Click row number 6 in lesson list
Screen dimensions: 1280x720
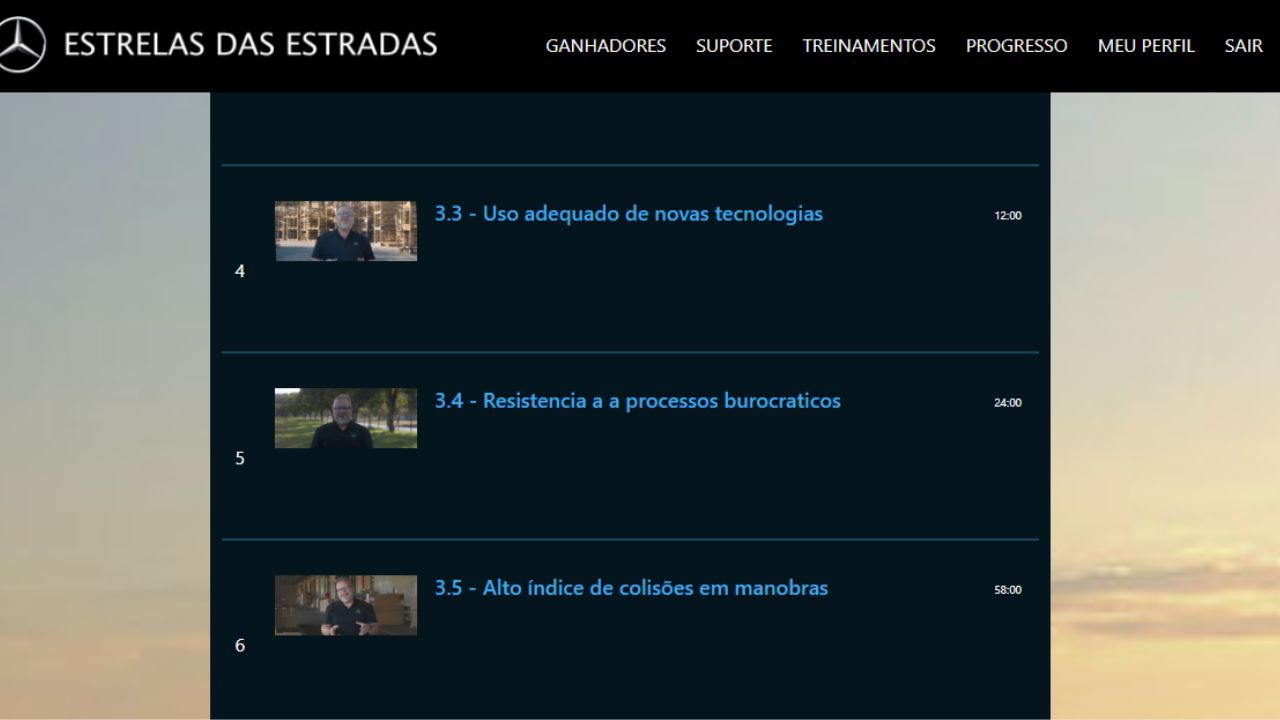pos(240,645)
